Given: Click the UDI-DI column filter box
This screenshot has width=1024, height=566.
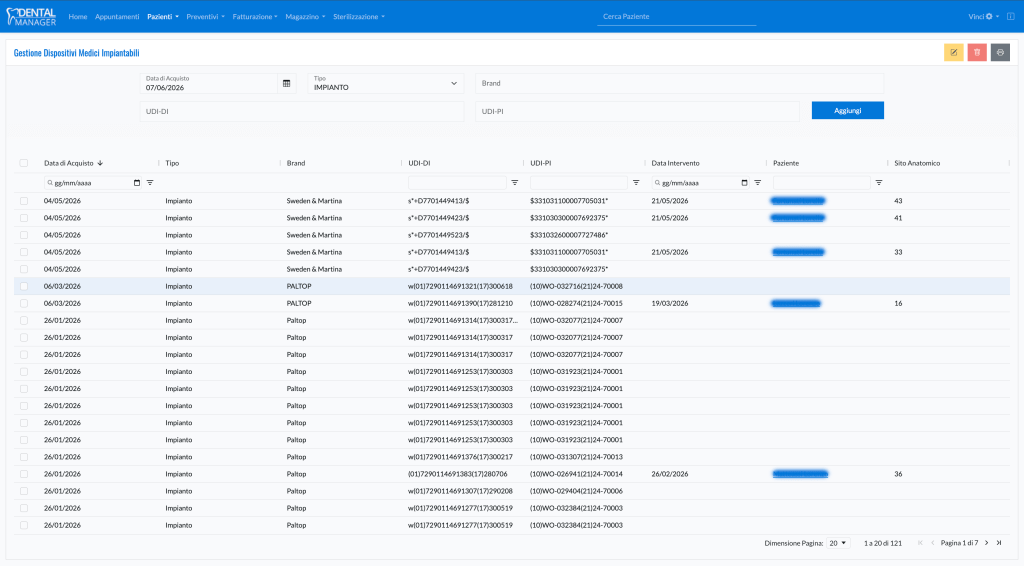Looking at the screenshot, I should pos(457,183).
